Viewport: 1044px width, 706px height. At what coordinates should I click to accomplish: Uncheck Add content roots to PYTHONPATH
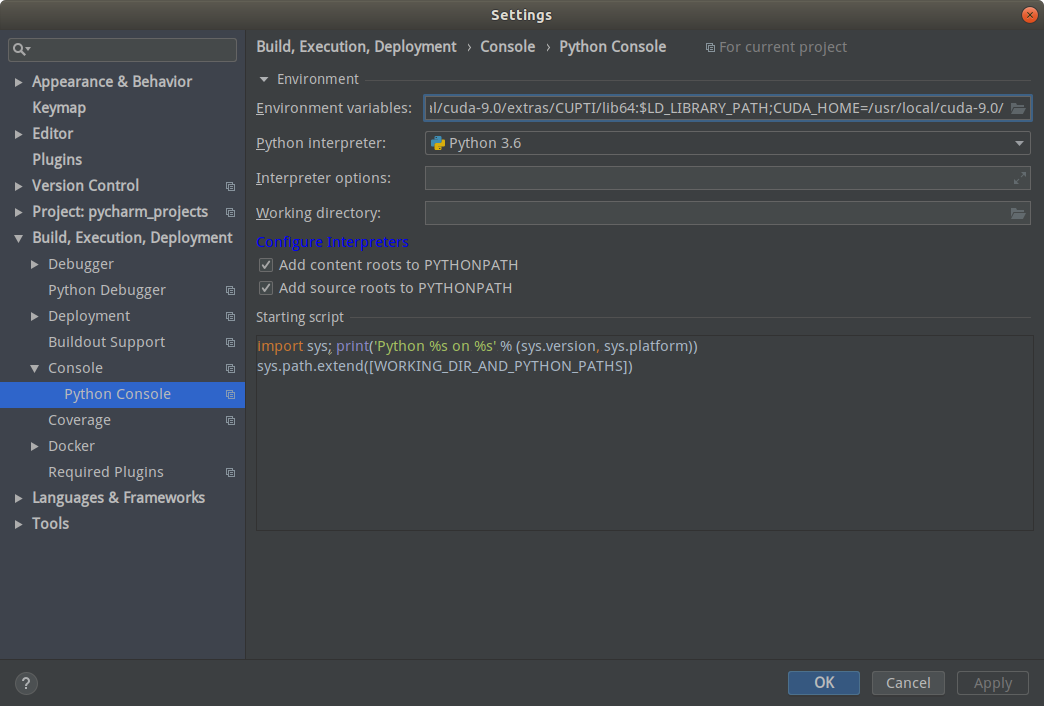[265, 265]
